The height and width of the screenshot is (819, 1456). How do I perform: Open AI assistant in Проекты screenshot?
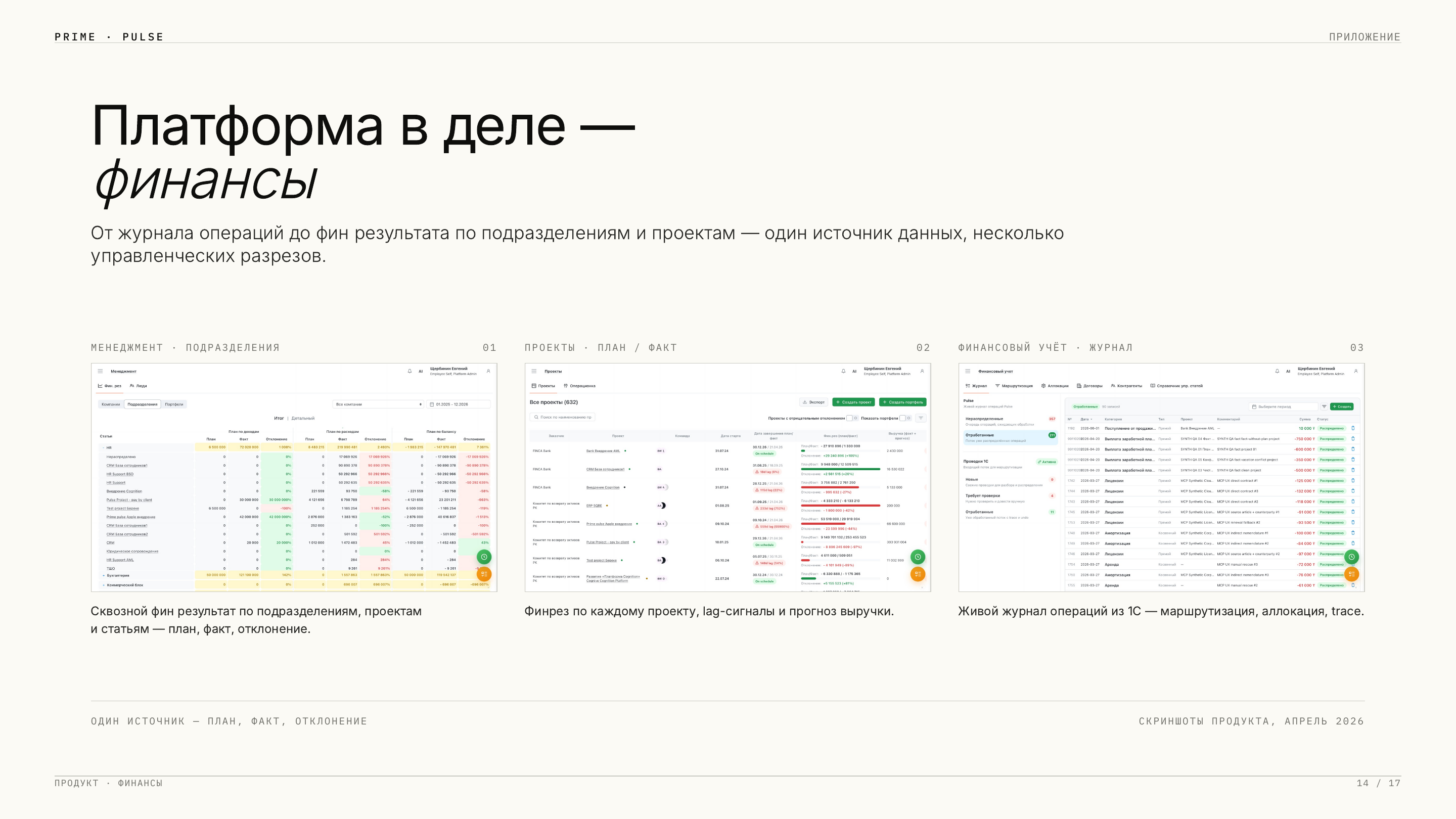tap(854, 372)
